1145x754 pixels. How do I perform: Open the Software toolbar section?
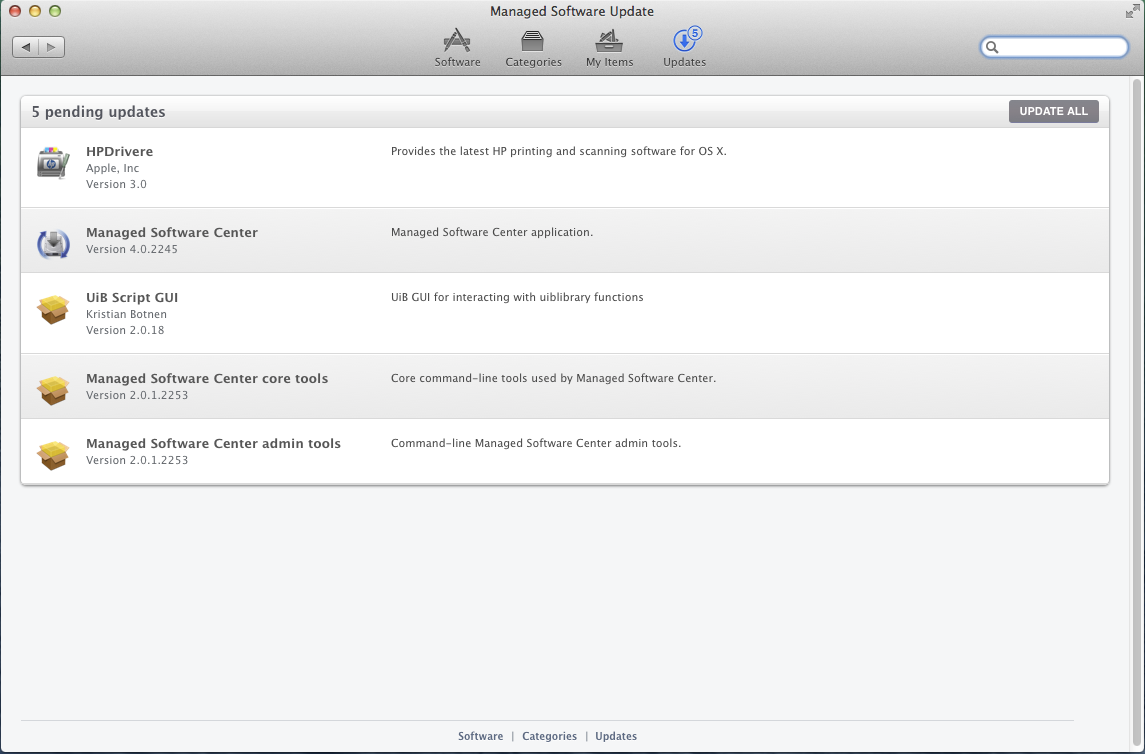[x=457, y=47]
